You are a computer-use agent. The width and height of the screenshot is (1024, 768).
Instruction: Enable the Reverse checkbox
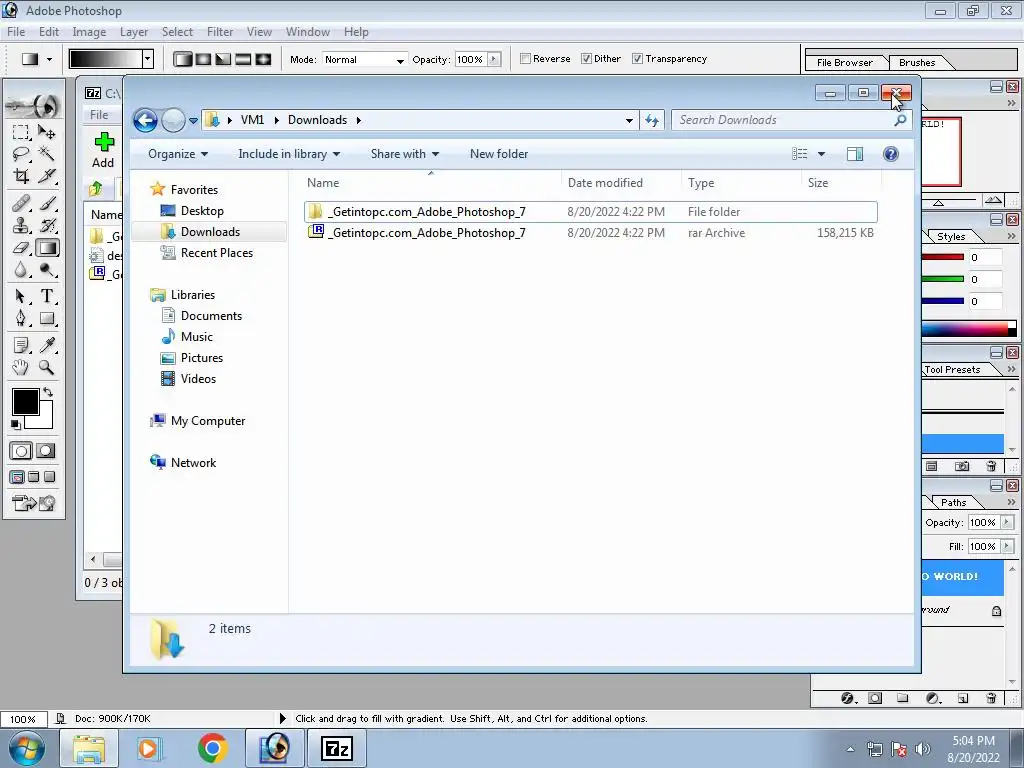tap(525, 59)
